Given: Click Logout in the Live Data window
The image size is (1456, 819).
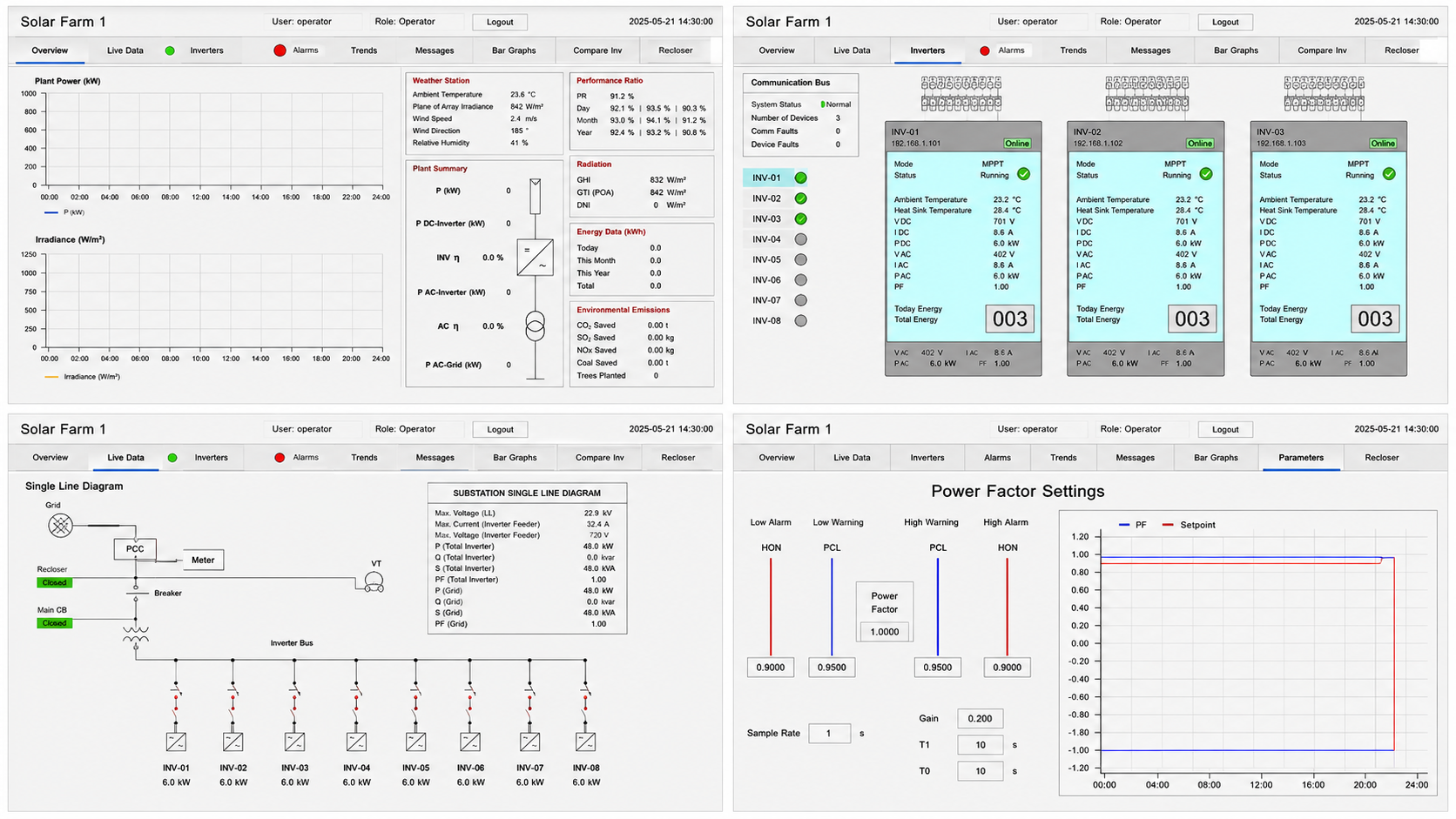Looking at the screenshot, I should 500,429.
